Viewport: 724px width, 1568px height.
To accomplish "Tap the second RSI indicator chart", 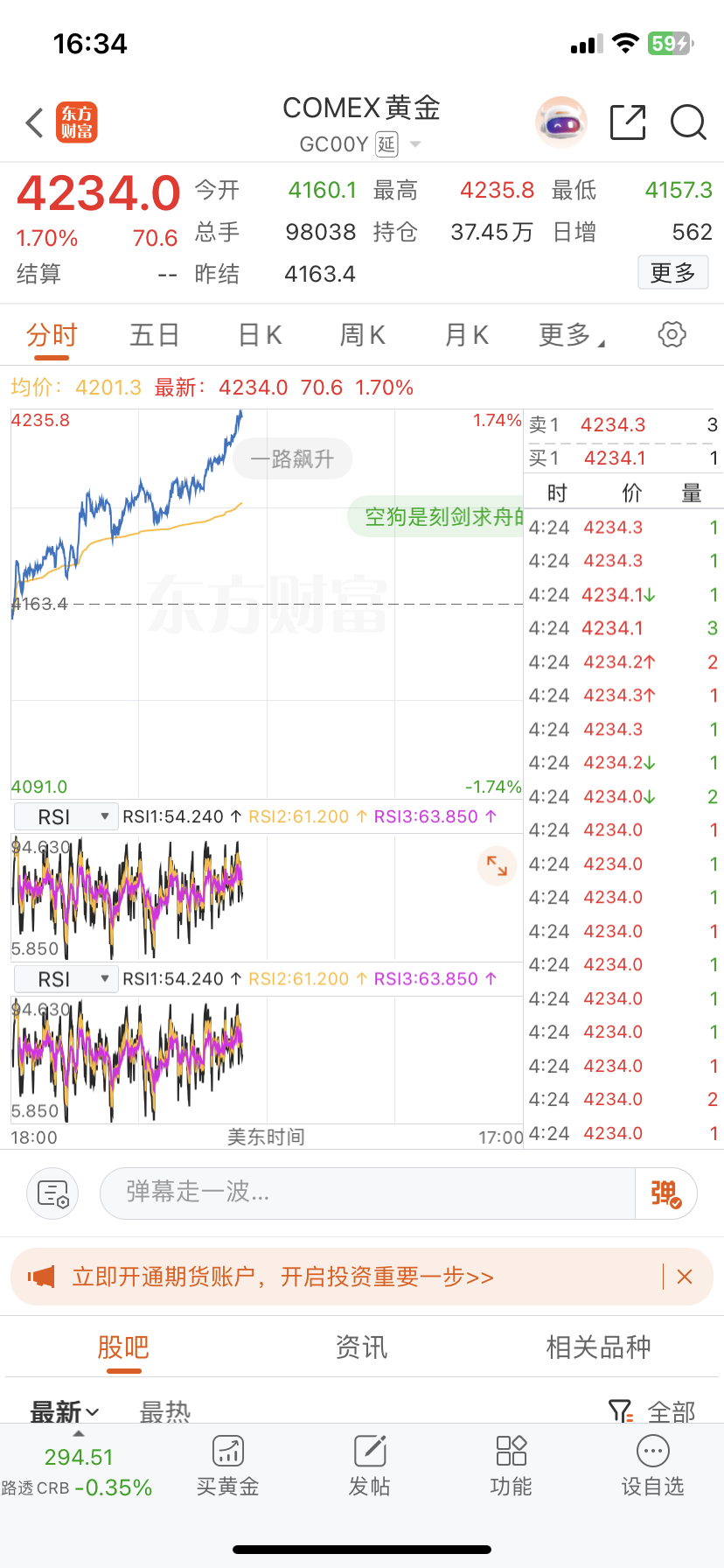I will pos(267,1059).
